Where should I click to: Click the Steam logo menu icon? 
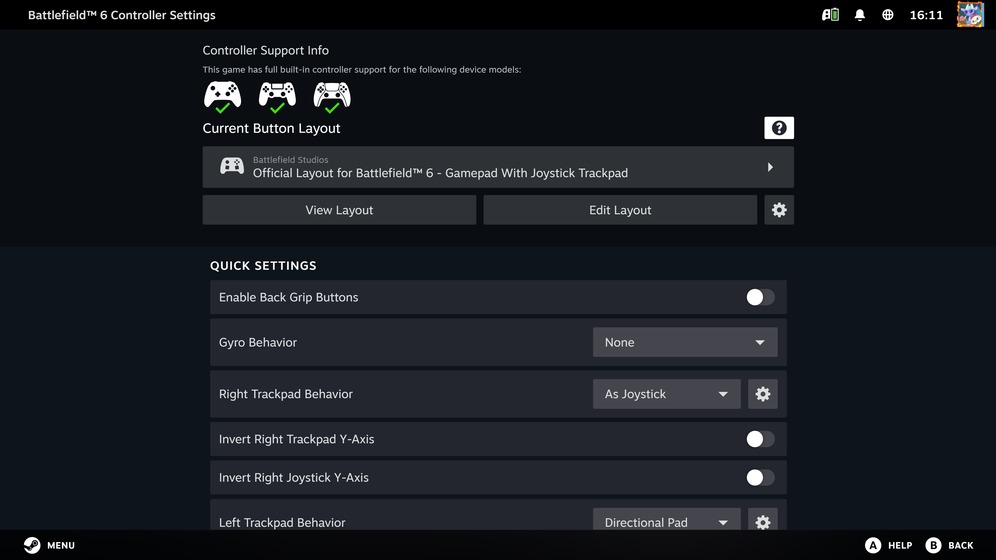point(32,545)
